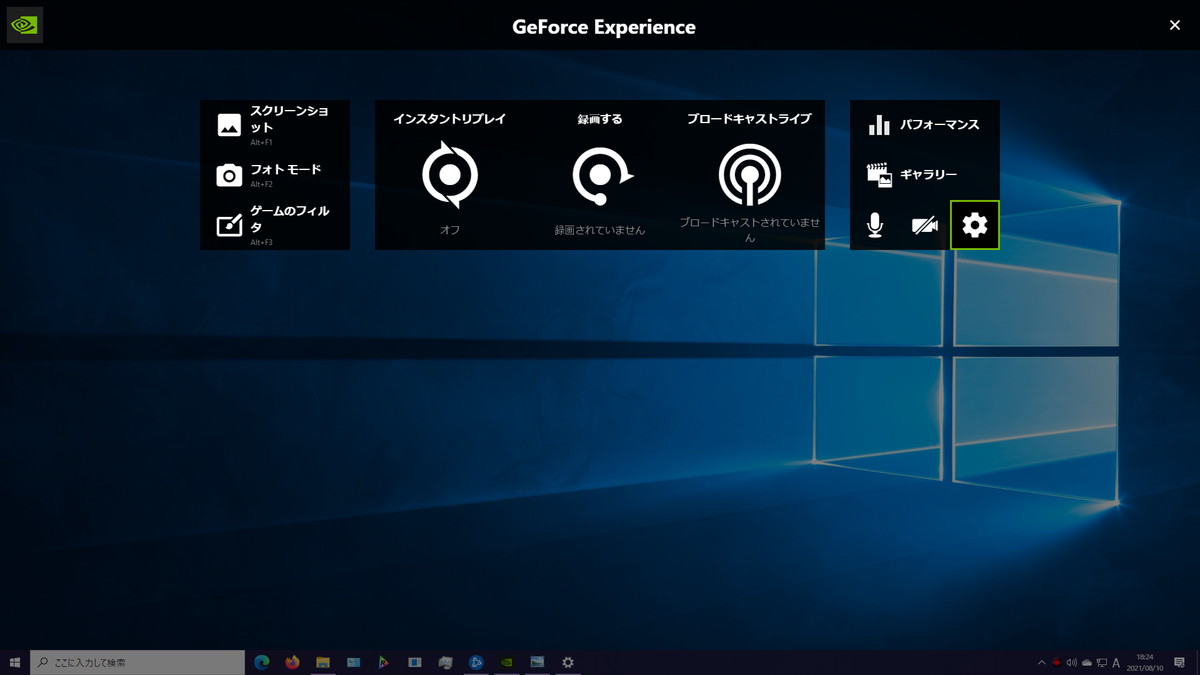This screenshot has height=675, width=1200.
Task: Open the ブロードキャストライブ broadcast icon
Action: tap(750, 175)
